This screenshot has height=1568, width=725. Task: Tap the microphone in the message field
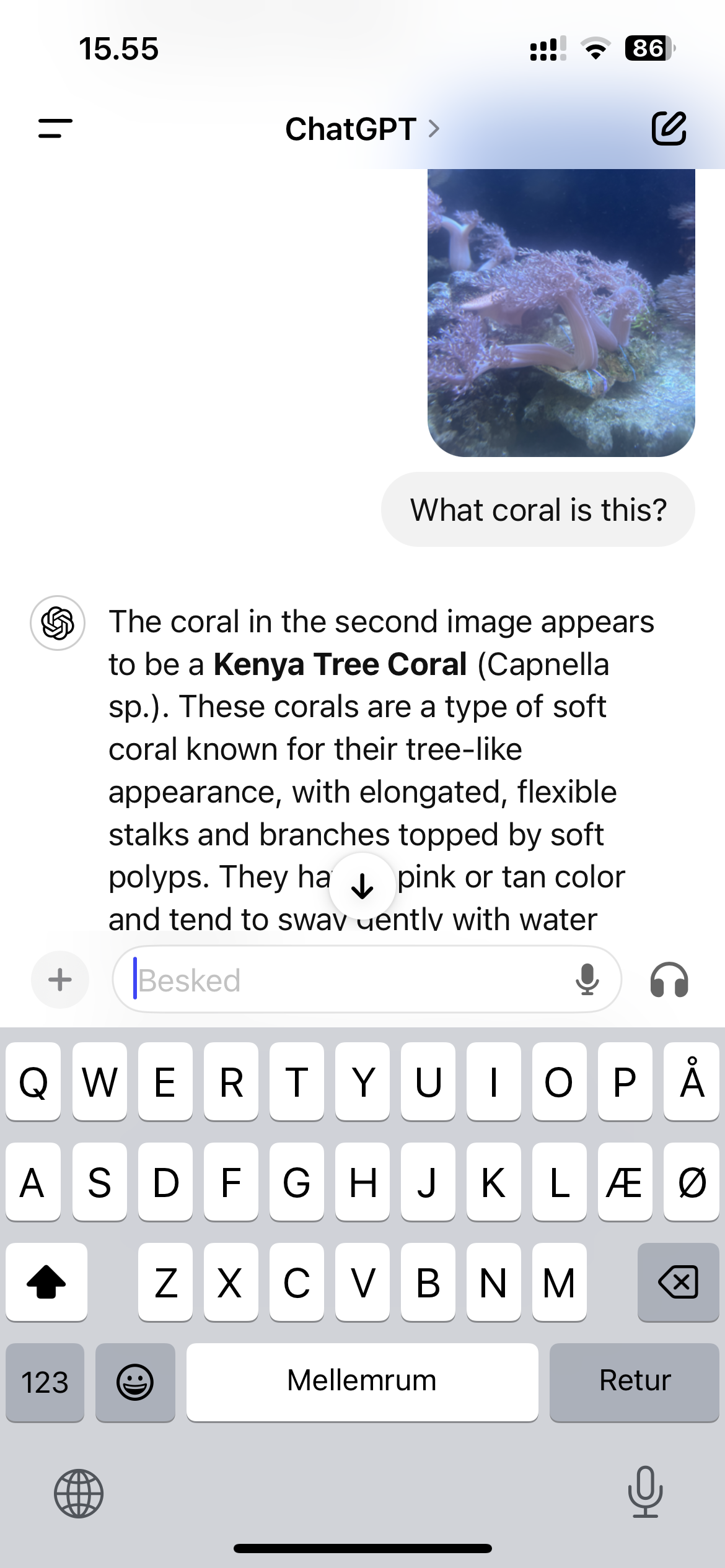(x=586, y=980)
